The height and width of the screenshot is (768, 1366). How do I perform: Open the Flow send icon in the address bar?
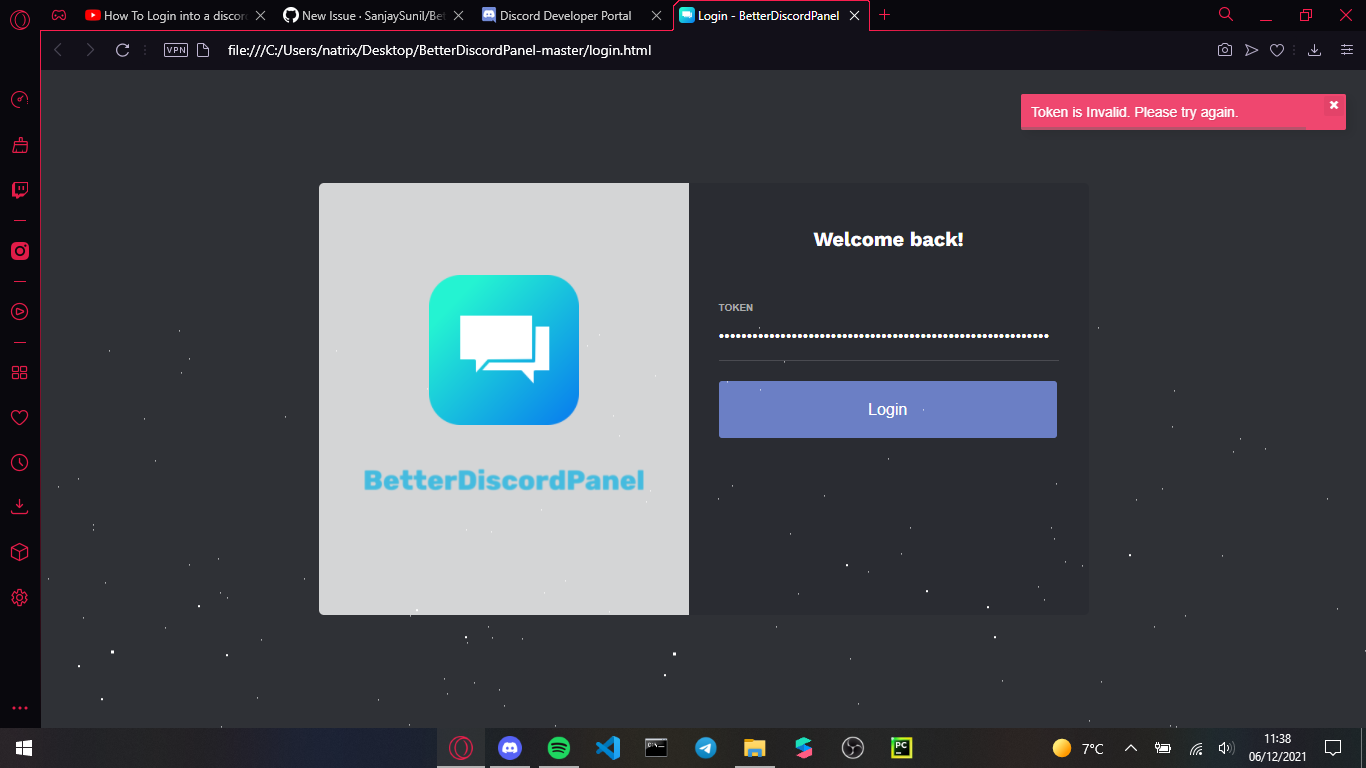coord(1251,50)
